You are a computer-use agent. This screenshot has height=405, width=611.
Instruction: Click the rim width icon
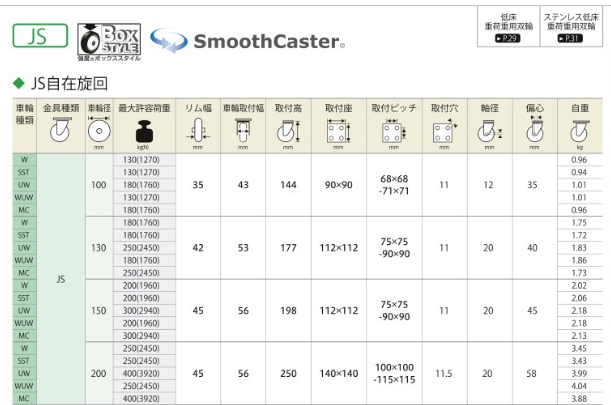[198, 130]
